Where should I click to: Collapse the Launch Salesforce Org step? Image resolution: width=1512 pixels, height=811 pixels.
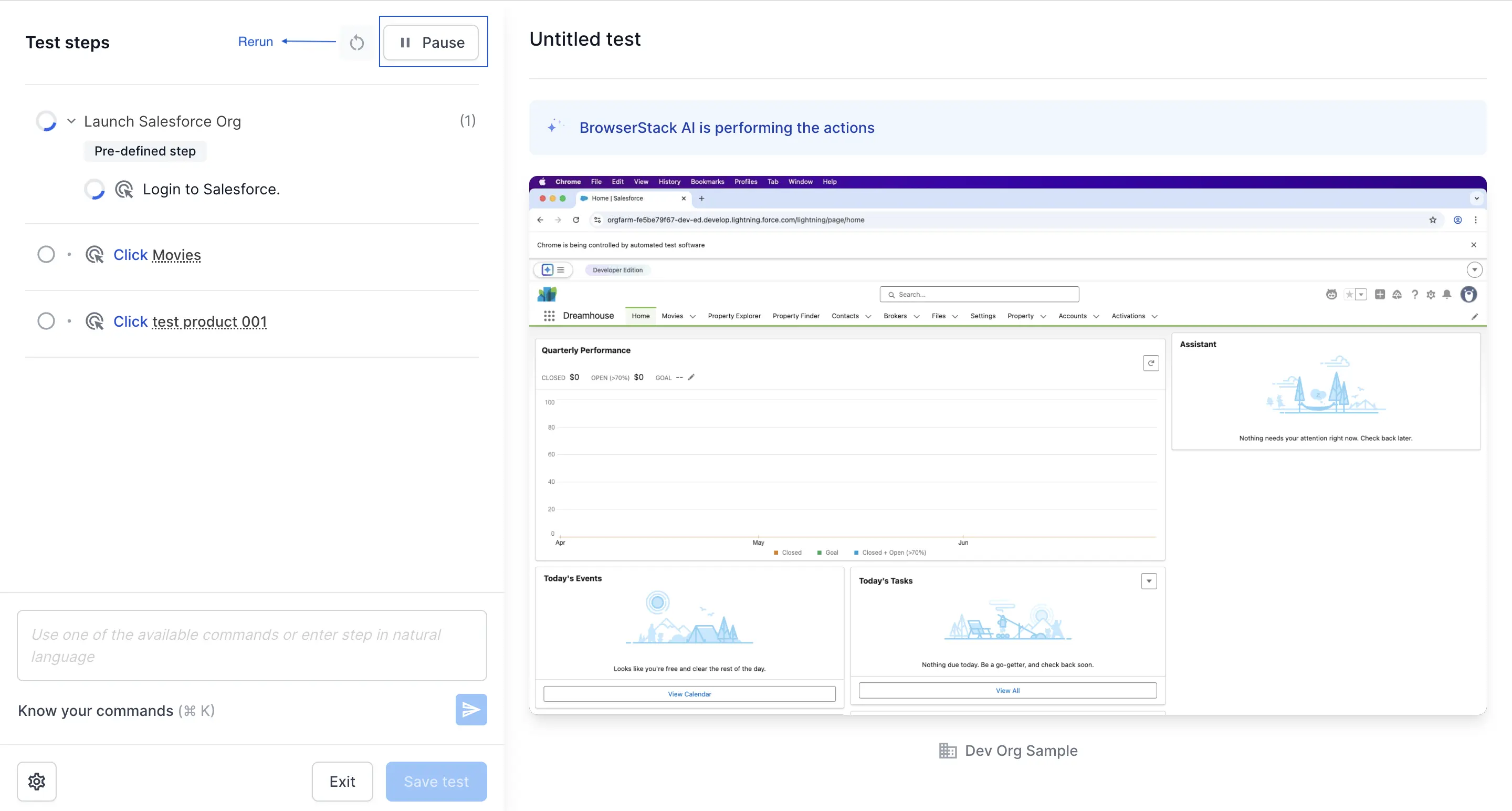pyautogui.click(x=71, y=121)
